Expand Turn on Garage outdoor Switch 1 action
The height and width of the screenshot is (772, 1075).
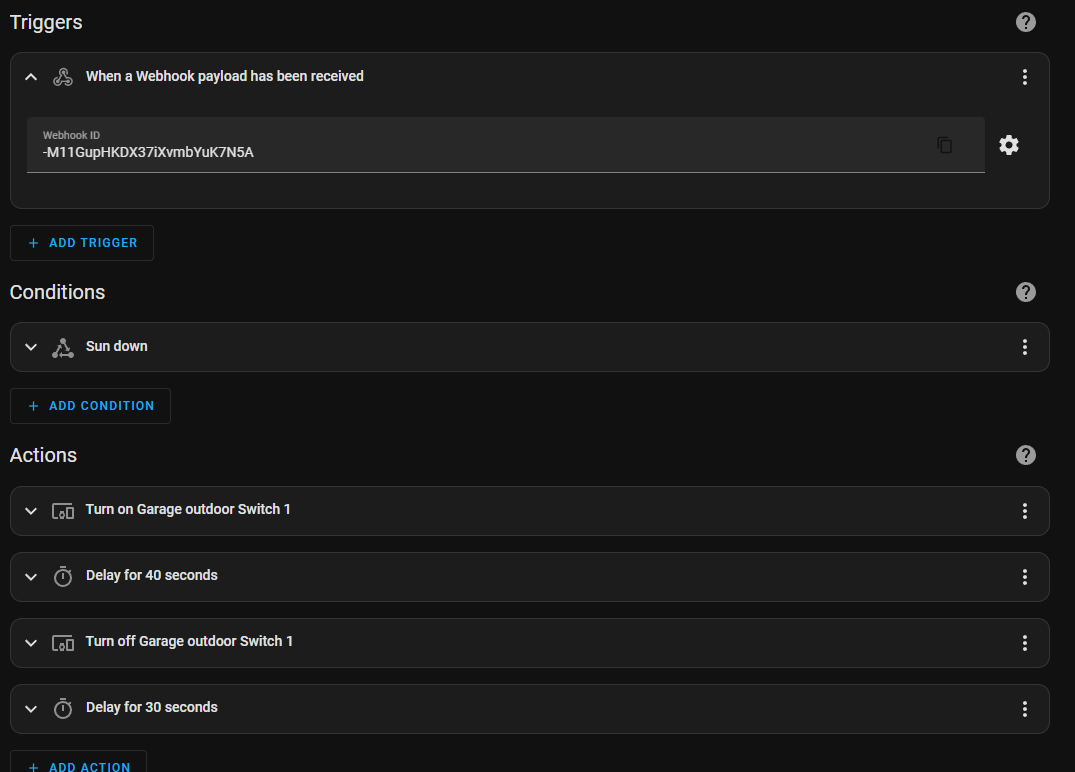pyautogui.click(x=31, y=511)
